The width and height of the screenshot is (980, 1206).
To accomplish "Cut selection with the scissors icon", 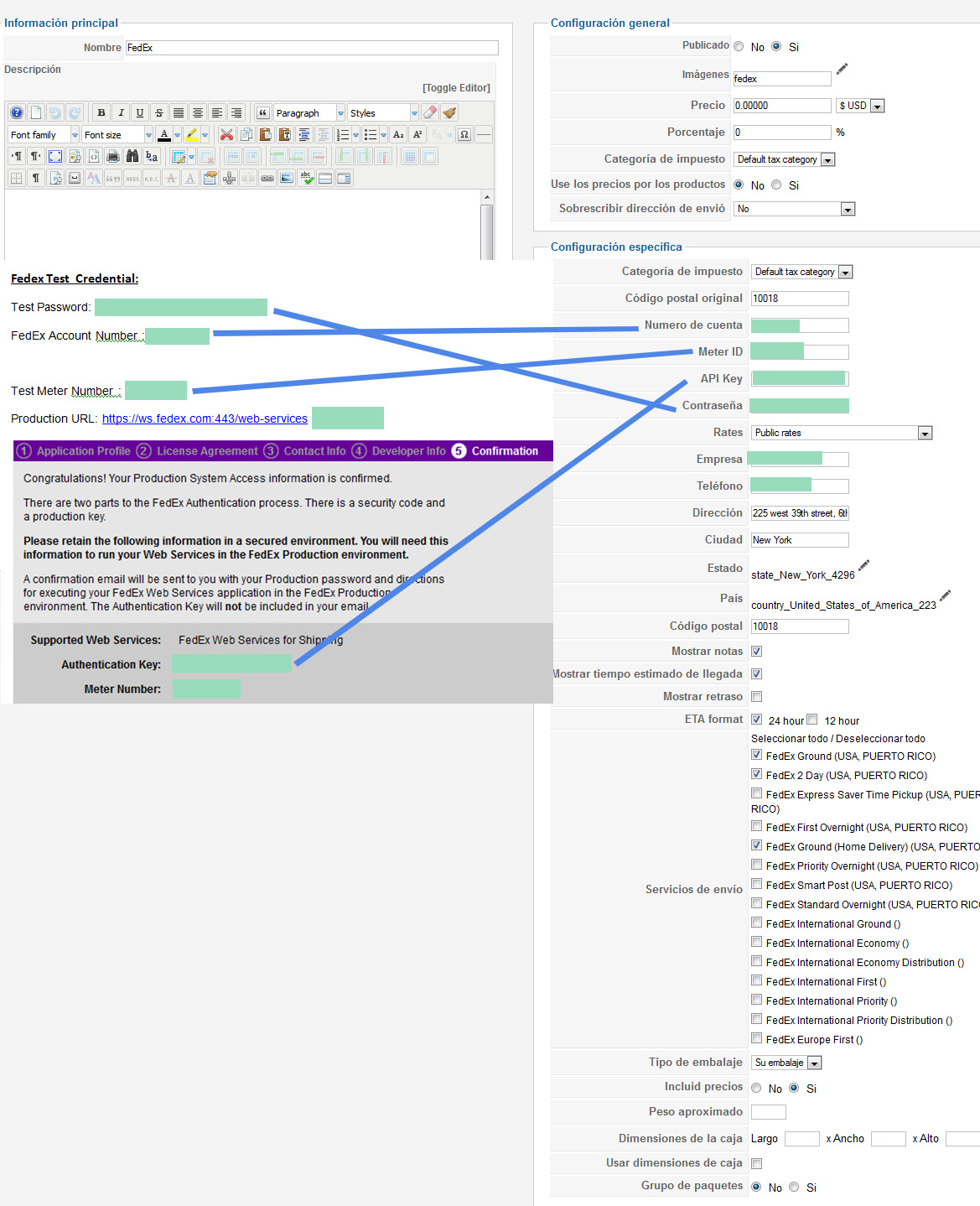I will point(226,134).
